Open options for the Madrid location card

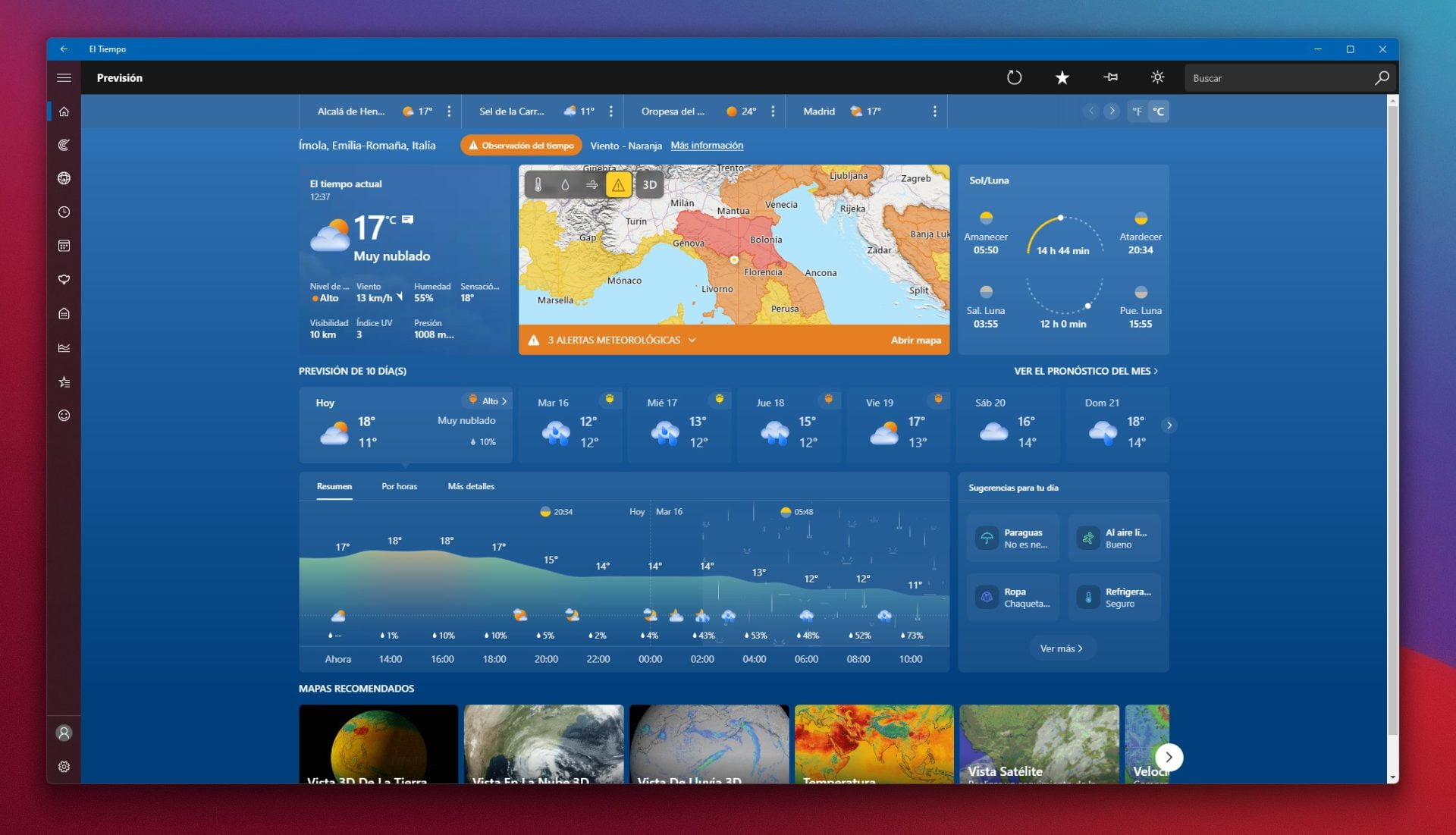935,111
